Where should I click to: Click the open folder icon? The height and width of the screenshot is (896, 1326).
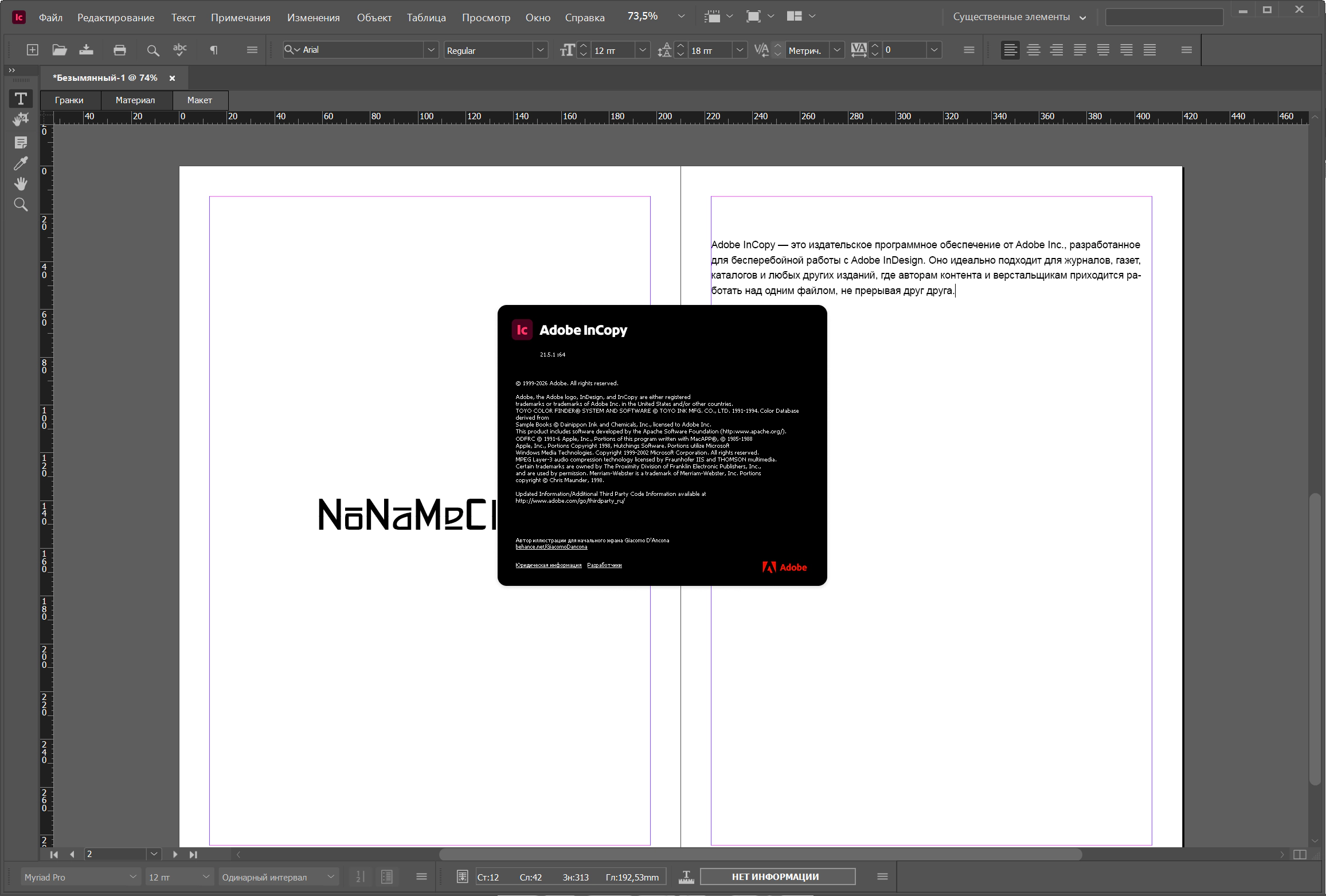pyautogui.click(x=60, y=50)
